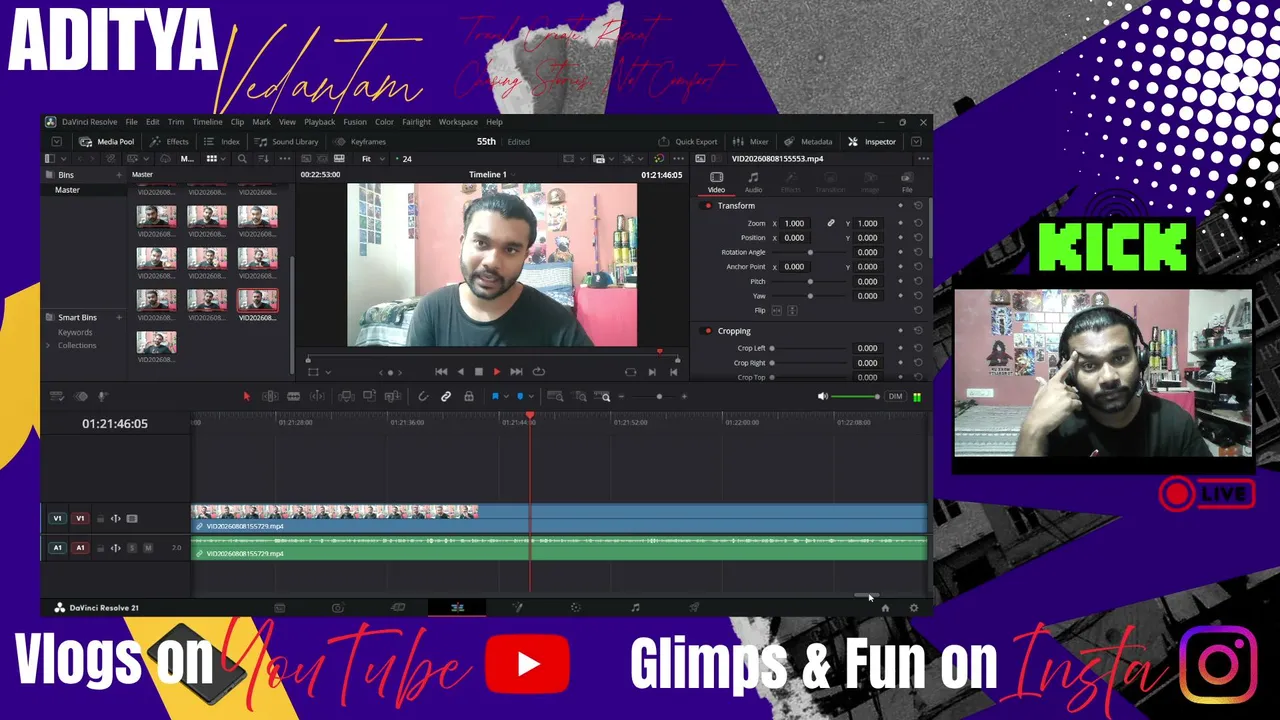
Task: Click the stop button in the viewer
Action: point(478,372)
